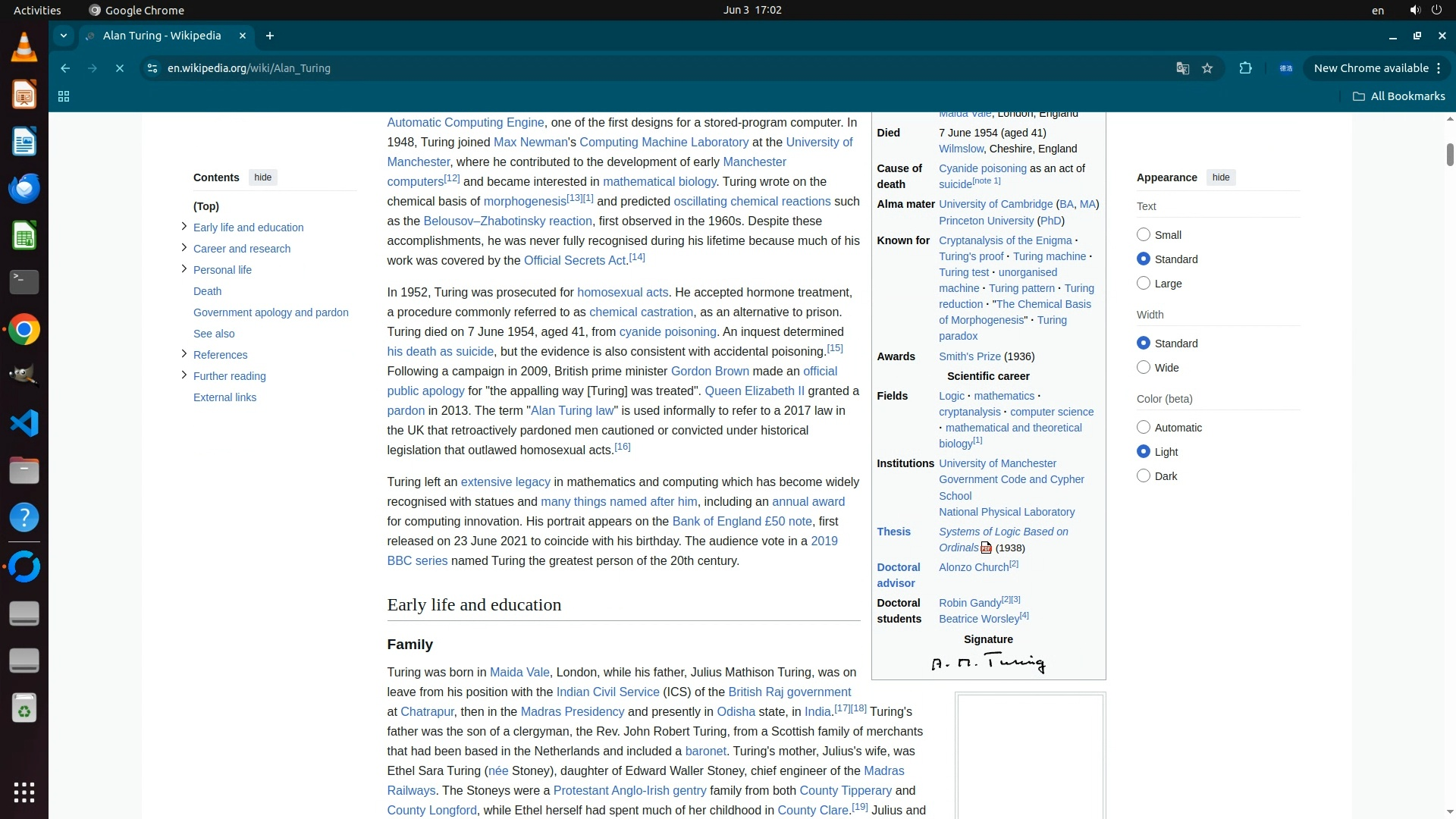Click the page vertical scrollbar thumb

1449,154
